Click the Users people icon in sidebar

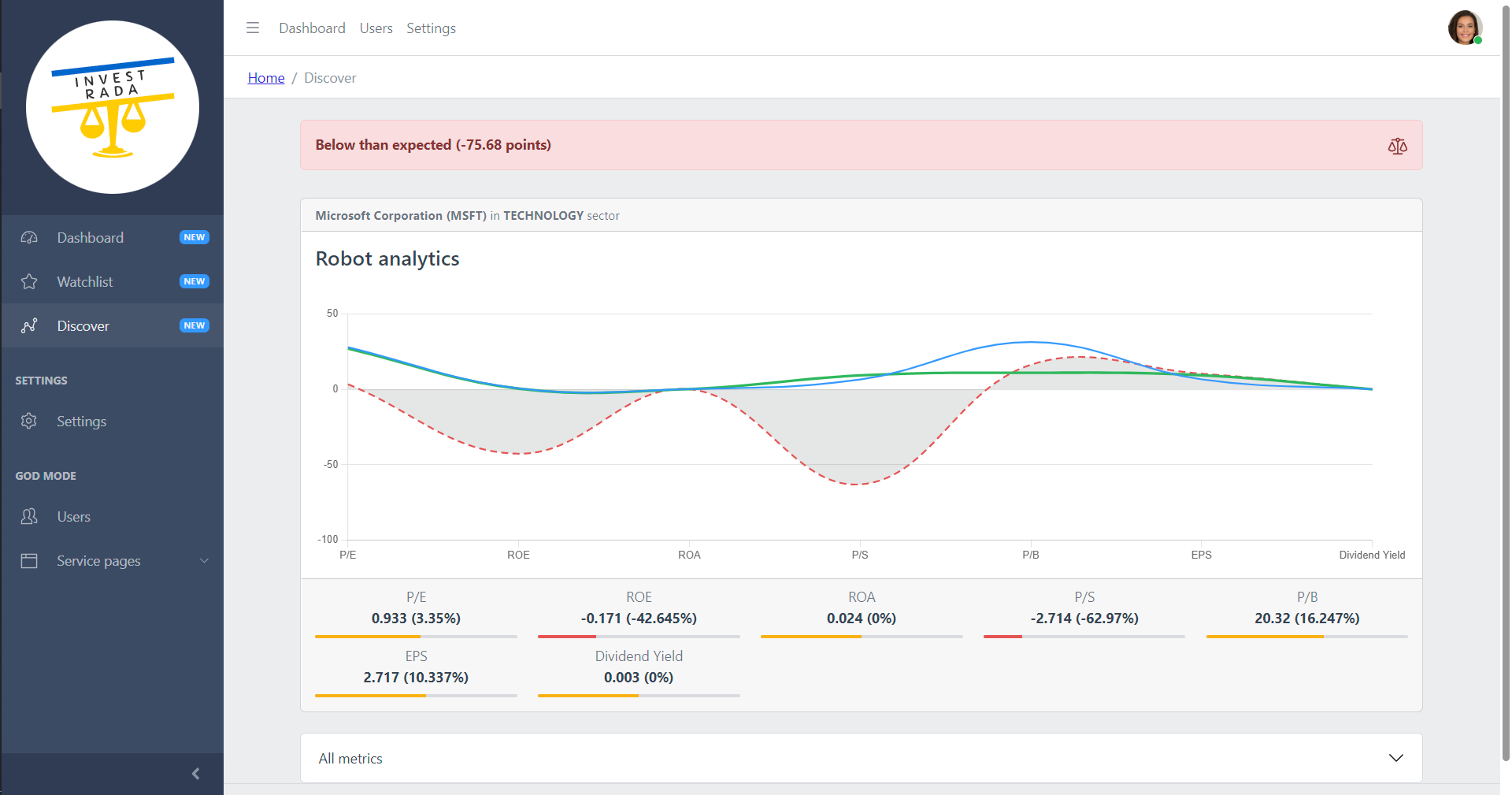[x=29, y=516]
